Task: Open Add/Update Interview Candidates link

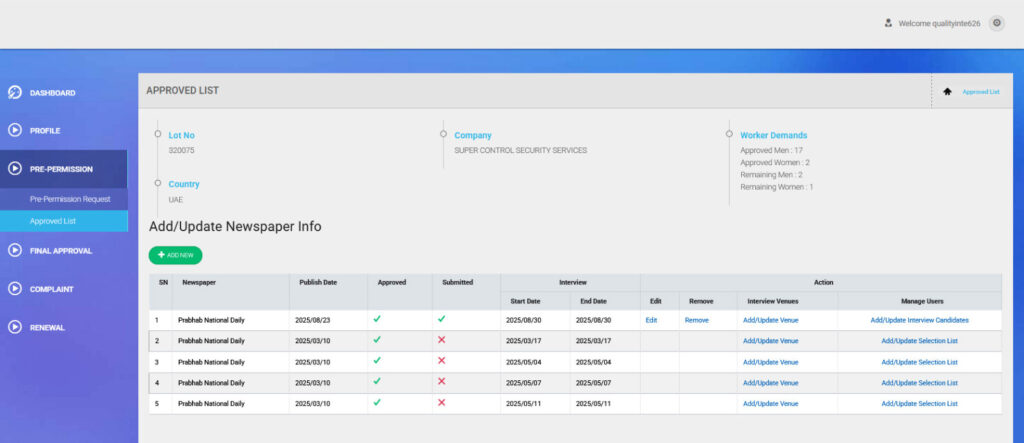Action: (919, 320)
